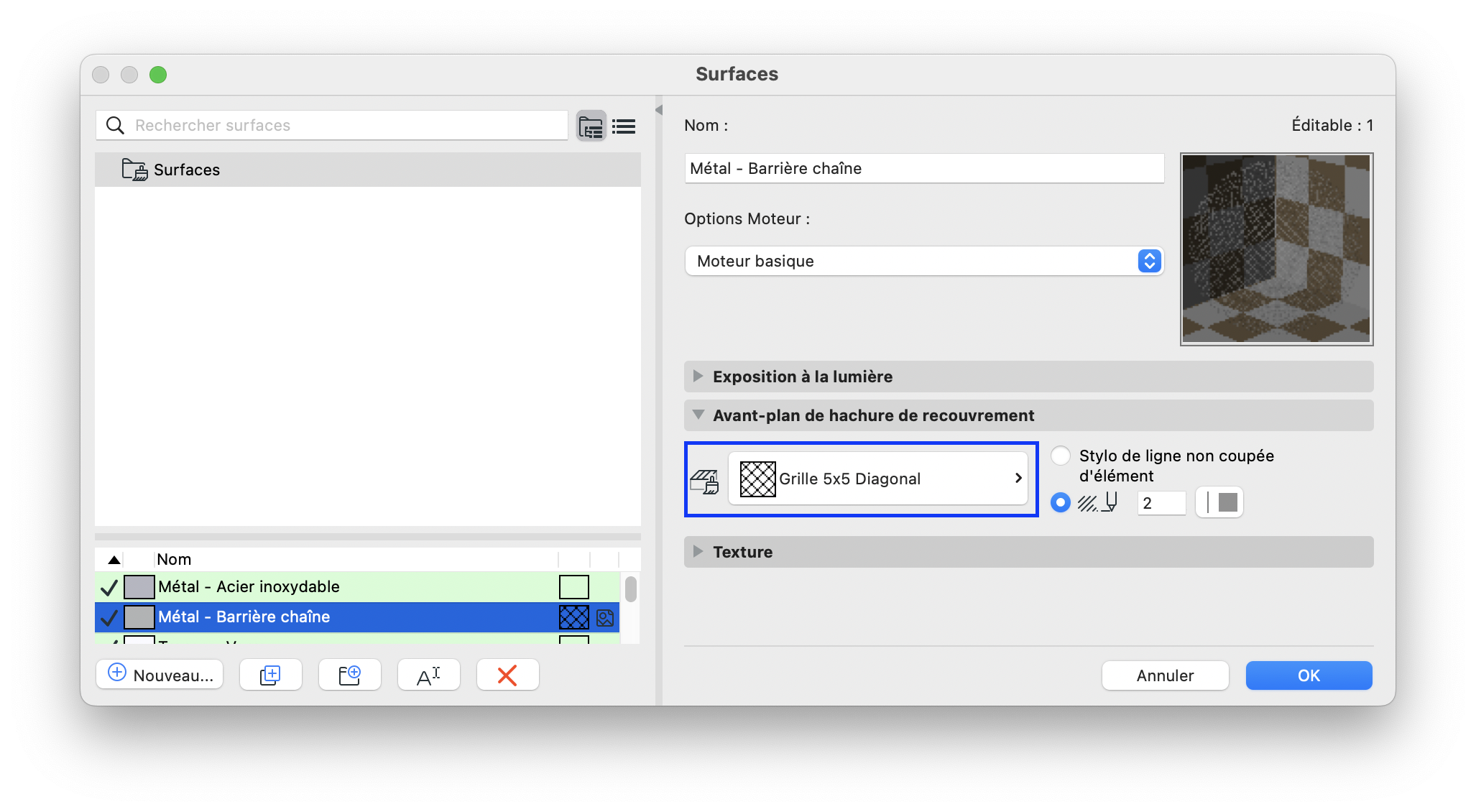This screenshot has height=812, width=1476.
Task: Click the Annuler button
Action: (x=1165, y=675)
